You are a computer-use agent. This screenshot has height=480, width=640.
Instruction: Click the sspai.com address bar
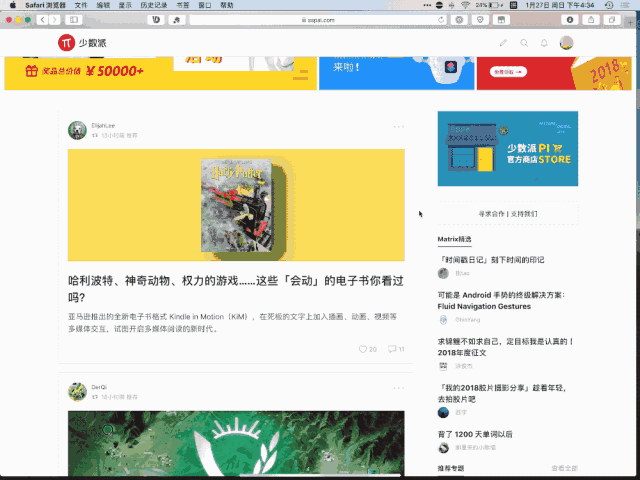tap(318, 20)
